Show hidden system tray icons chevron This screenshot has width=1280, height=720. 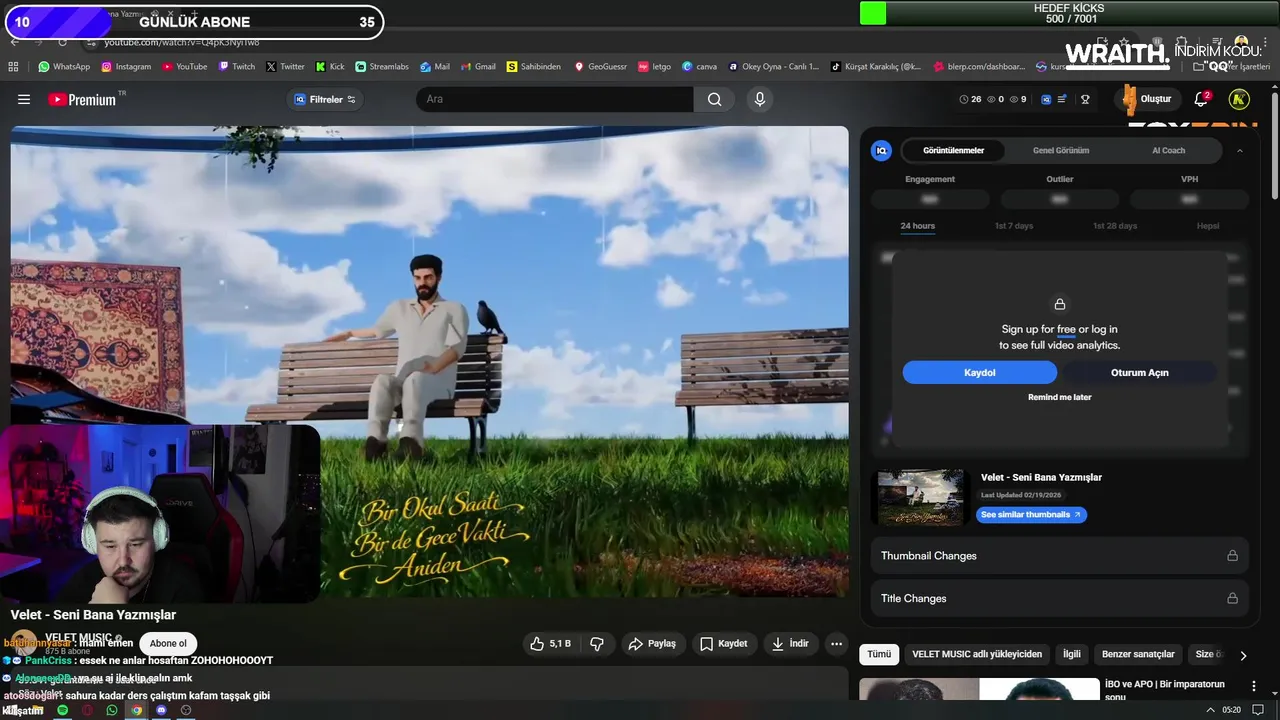1211,710
